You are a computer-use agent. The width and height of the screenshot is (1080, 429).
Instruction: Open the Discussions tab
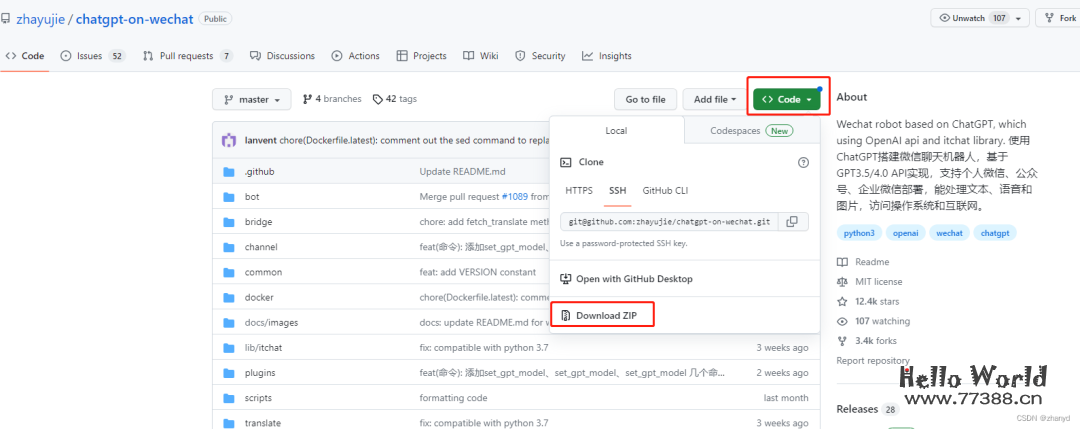click(x=282, y=56)
